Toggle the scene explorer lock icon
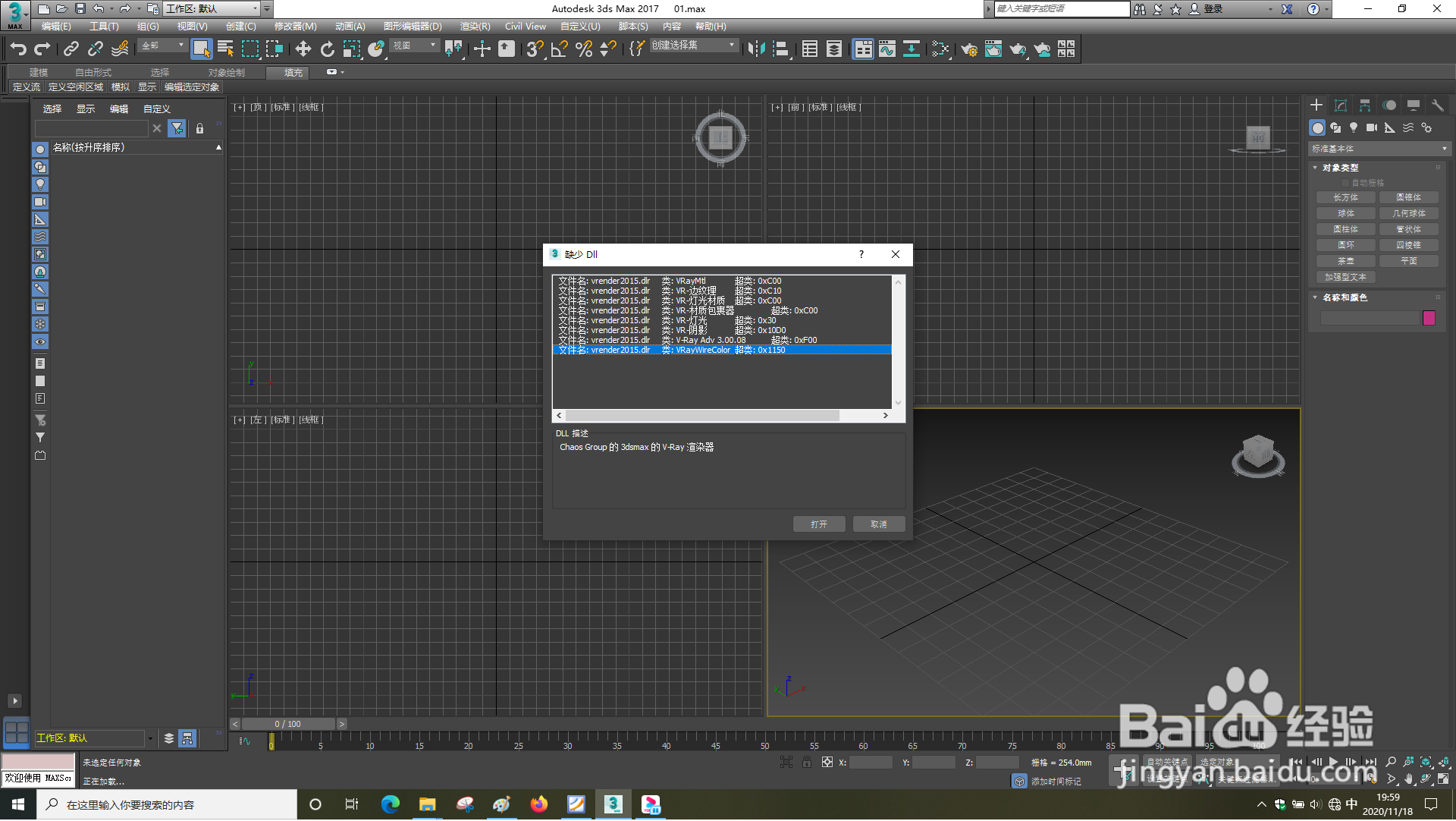 coord(199,128)
